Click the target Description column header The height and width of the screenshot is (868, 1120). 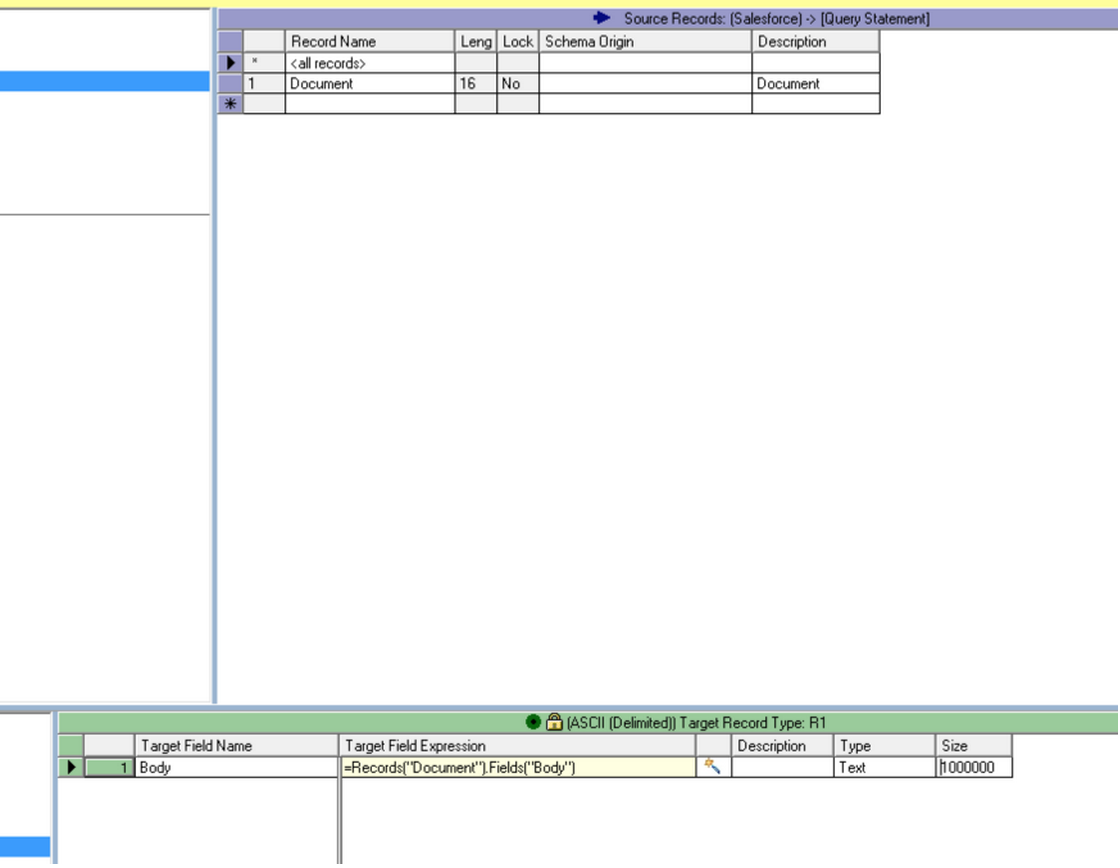pos(782,745)
